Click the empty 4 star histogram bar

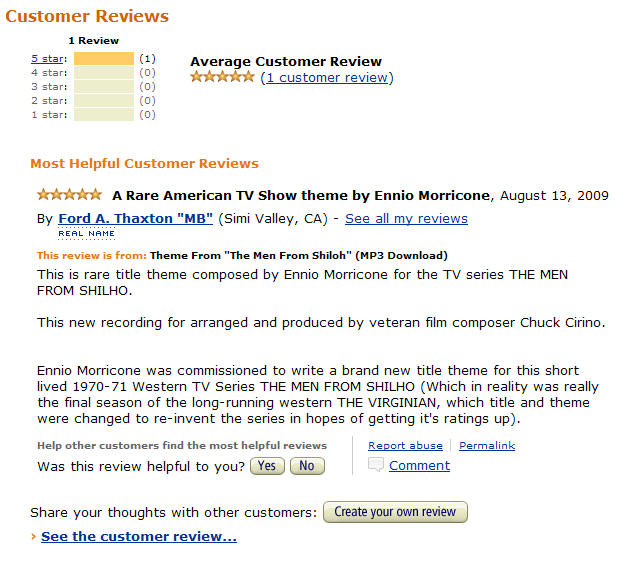pos(104,73)
